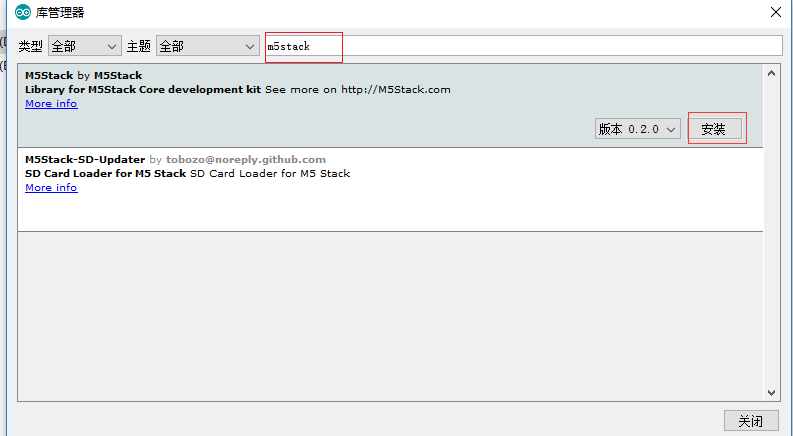Open the 类型 (type) dropdown
The height and width of the screenshot is (436, 793).
click(84, 46)
